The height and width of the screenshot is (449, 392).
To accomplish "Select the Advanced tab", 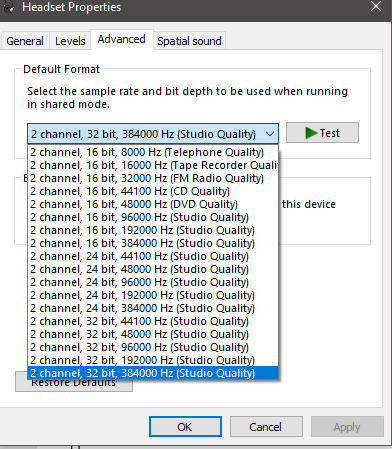I will tap(122, 39).
